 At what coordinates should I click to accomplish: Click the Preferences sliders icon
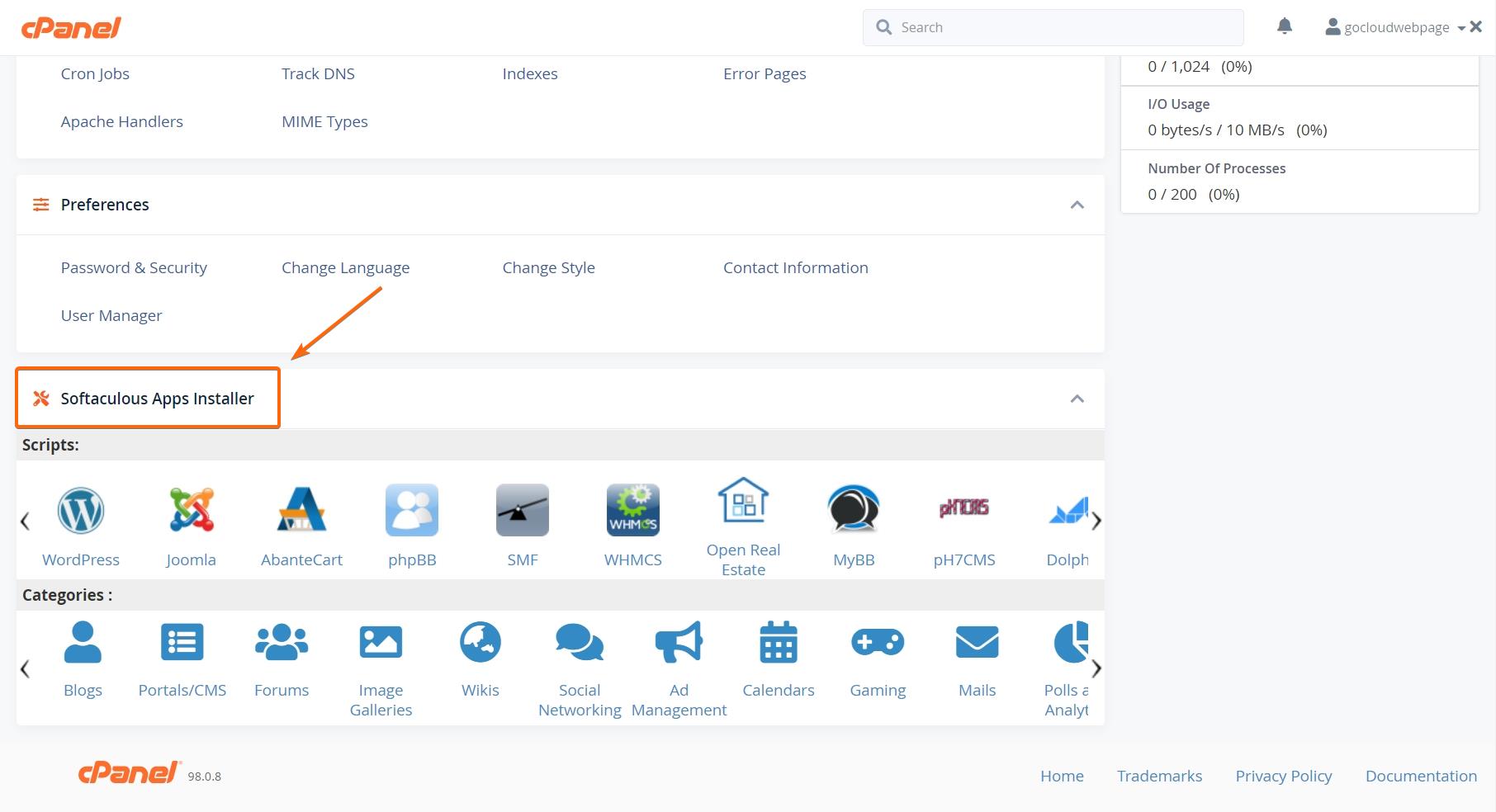(41, 205)
